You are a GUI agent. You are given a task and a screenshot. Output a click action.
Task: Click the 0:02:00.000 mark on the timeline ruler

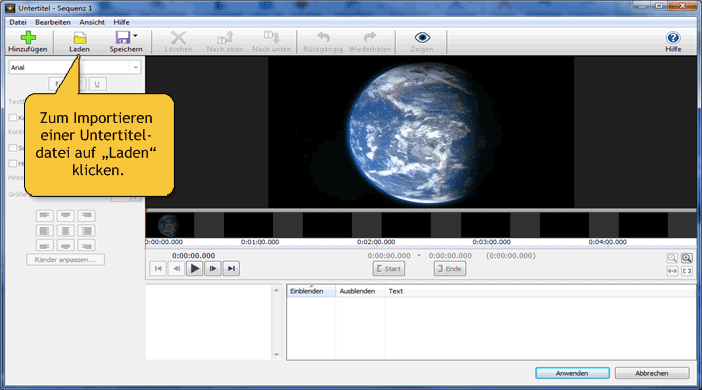376,242
